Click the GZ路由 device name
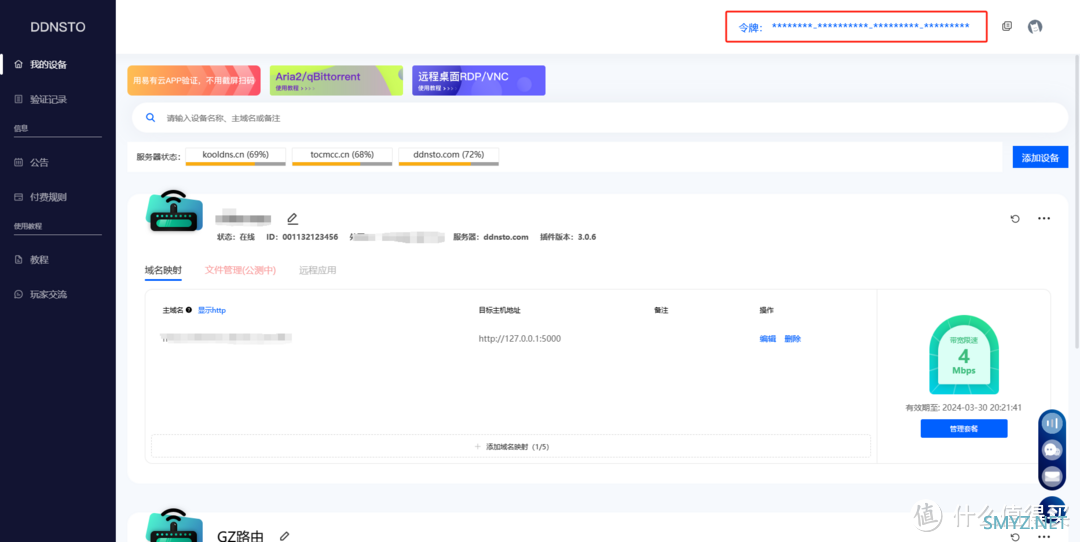 tap(240, 536)
